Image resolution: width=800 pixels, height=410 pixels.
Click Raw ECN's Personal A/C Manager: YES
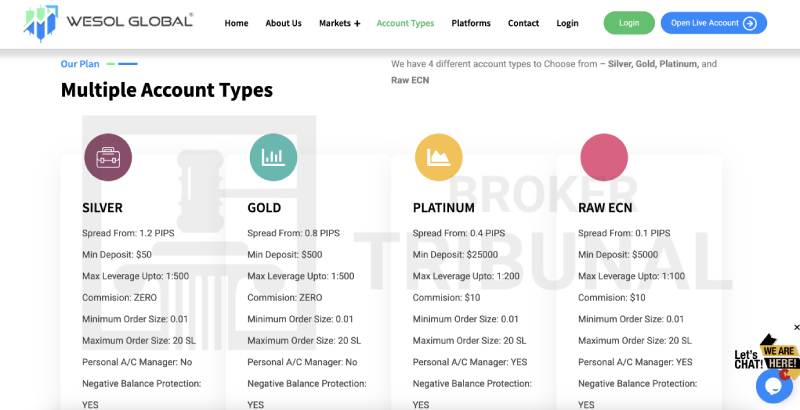635,362
